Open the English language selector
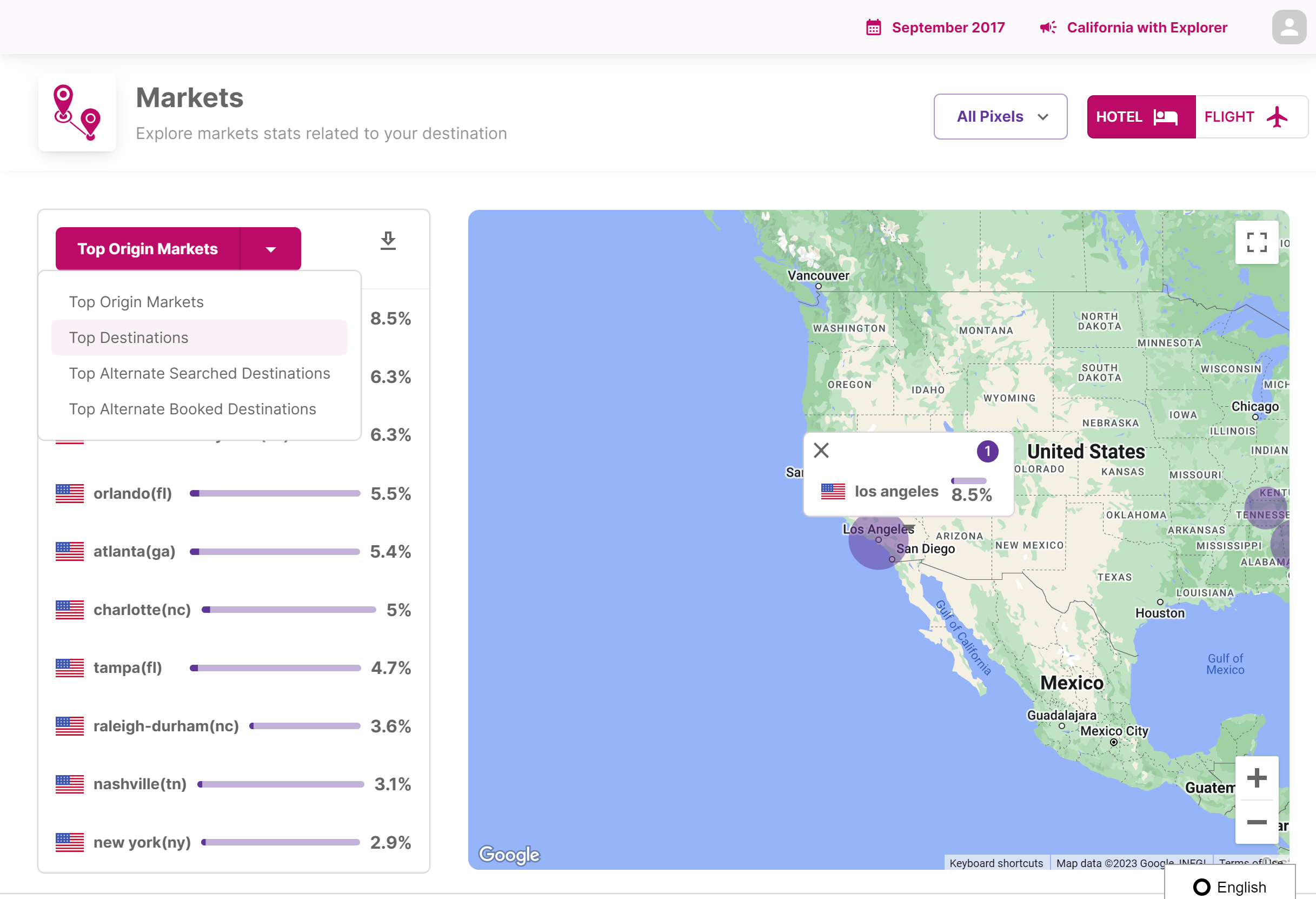 point(1230,887)
